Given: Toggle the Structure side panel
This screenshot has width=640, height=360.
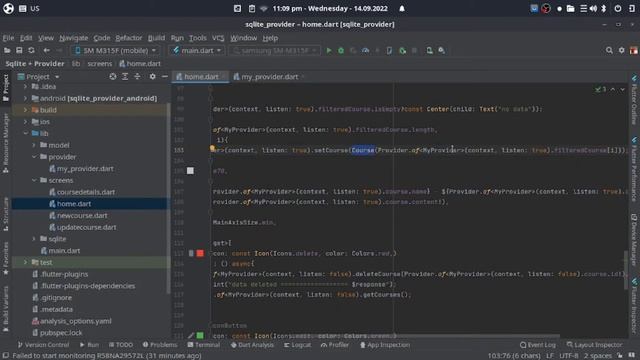Looking at the screenshot, I should [x=6, y=214].
